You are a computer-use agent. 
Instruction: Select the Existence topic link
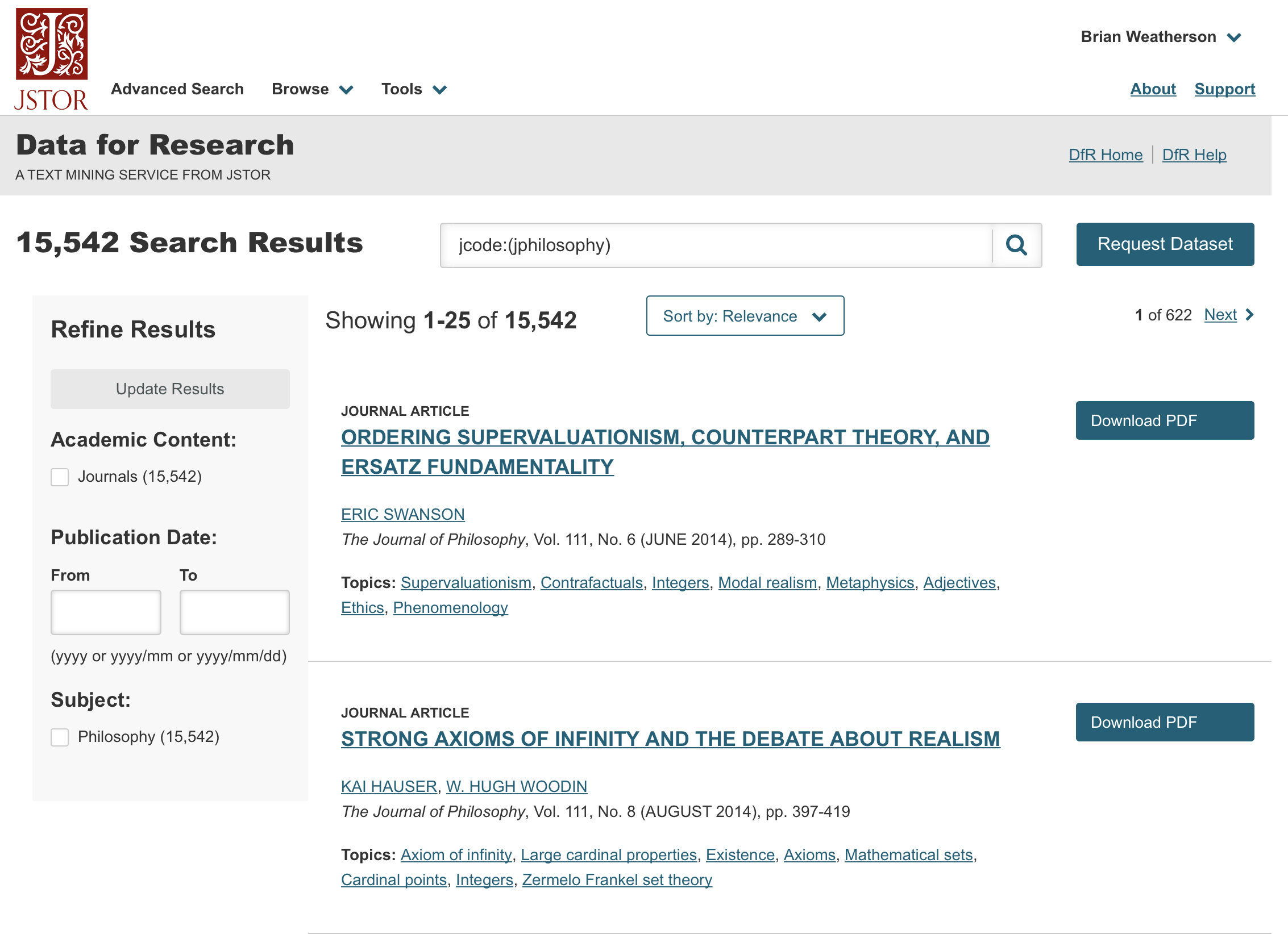click(740, 854)
